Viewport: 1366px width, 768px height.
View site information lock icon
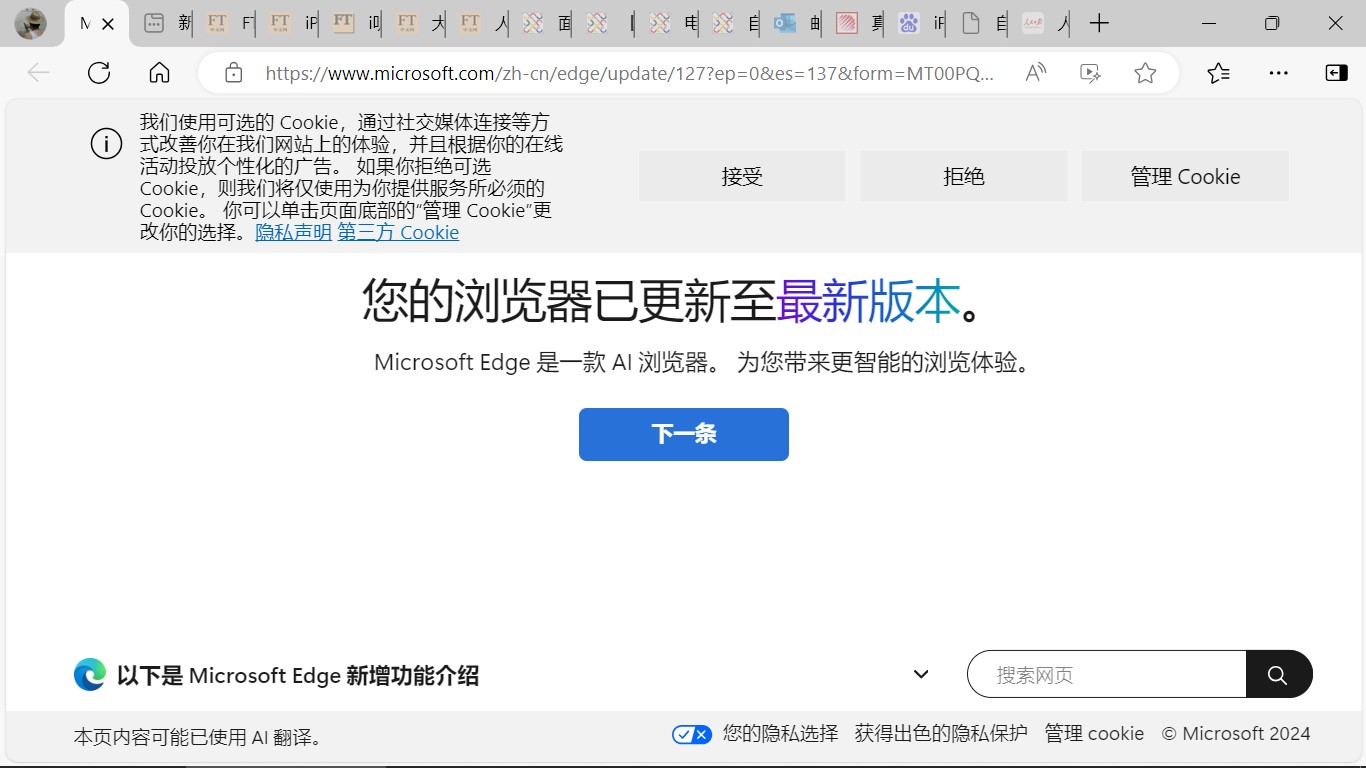[x=233, y=72]
